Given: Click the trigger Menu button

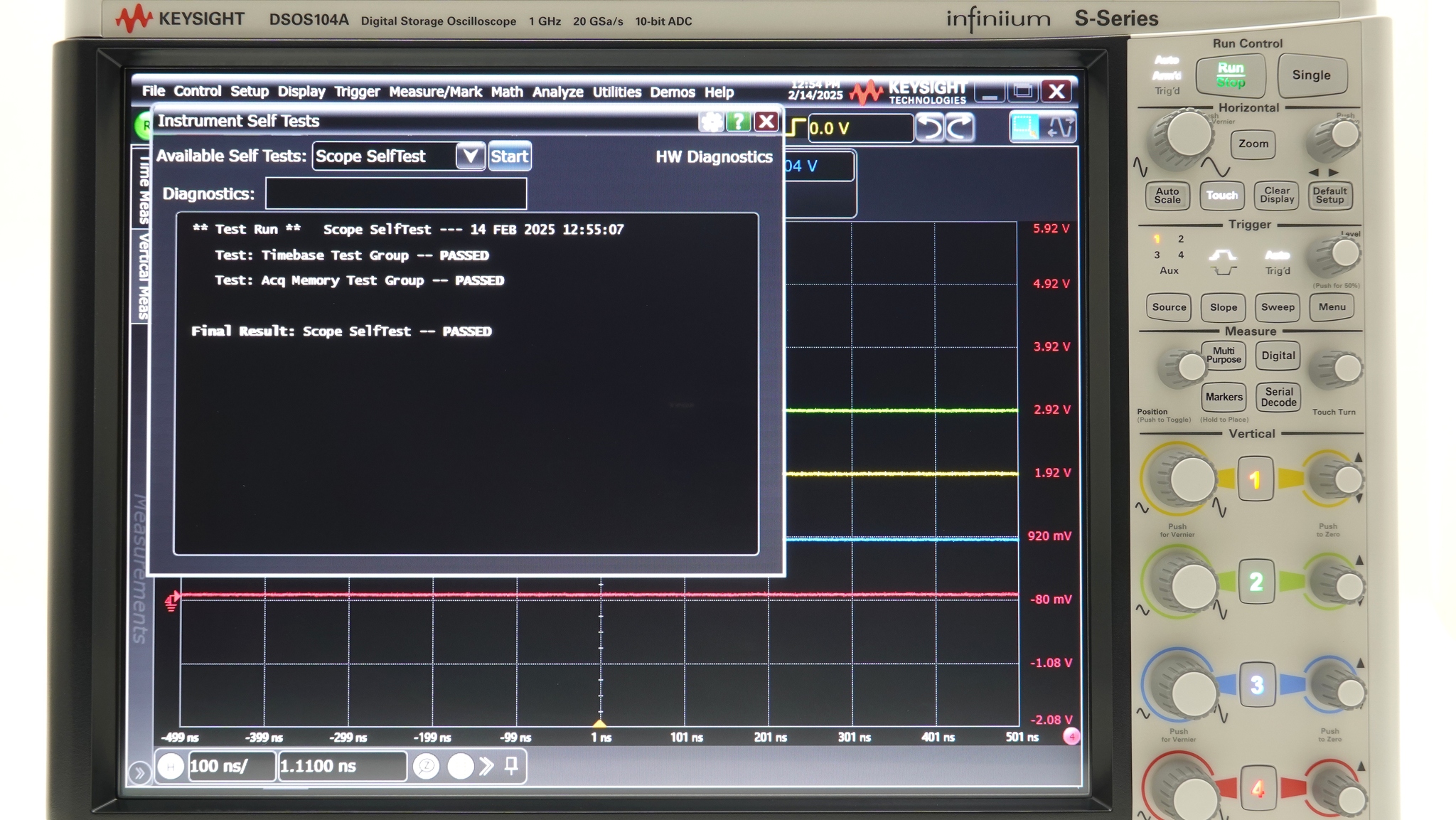Looking at the screenshot, I should point(1332,307).
